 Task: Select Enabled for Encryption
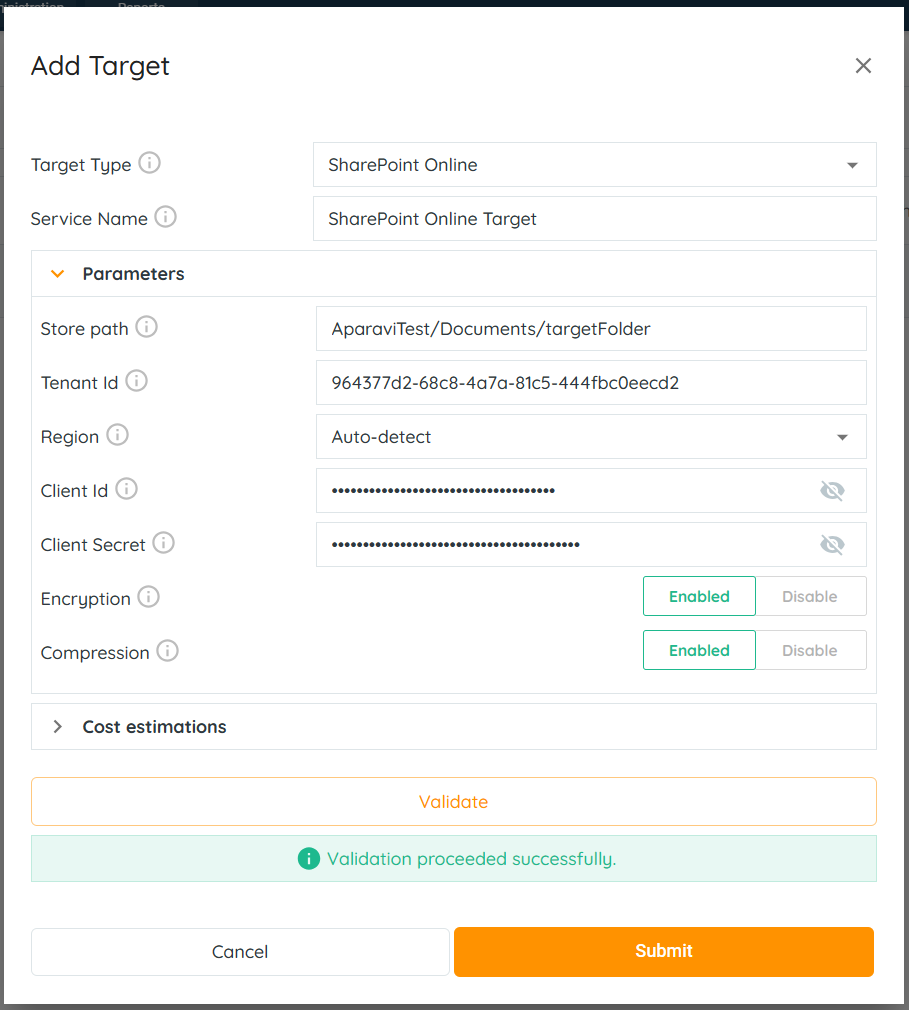click(x=699, y=596)
